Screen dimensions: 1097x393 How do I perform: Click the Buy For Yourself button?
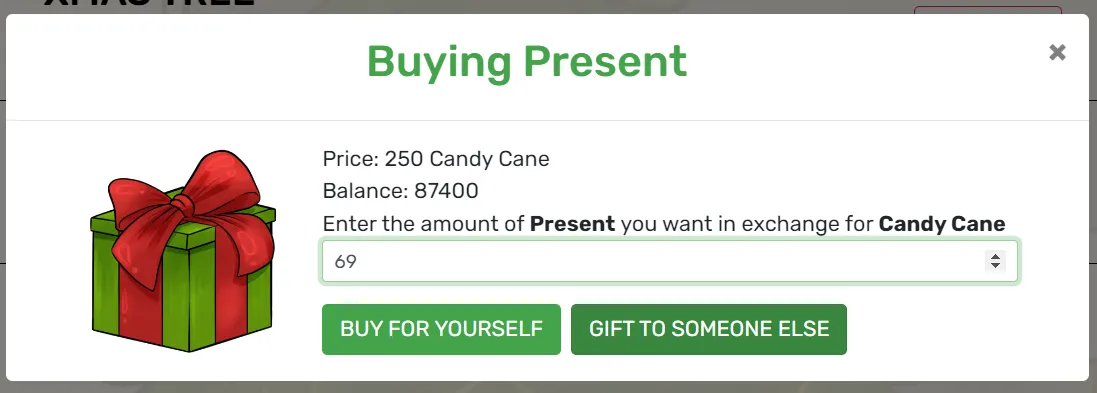441,329
